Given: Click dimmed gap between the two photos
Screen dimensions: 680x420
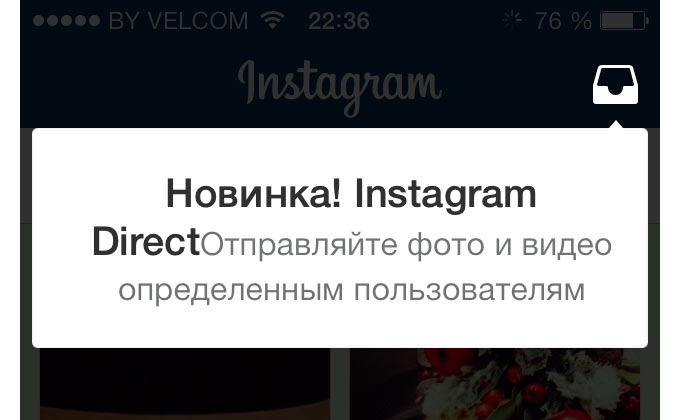Looking at the screenshot, I should [x=340, y=384].
